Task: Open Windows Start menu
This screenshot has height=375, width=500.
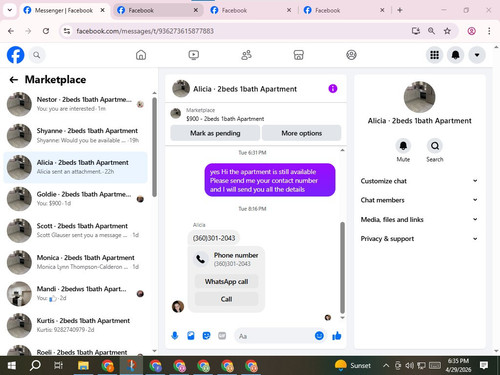Action: pos(12,366)
